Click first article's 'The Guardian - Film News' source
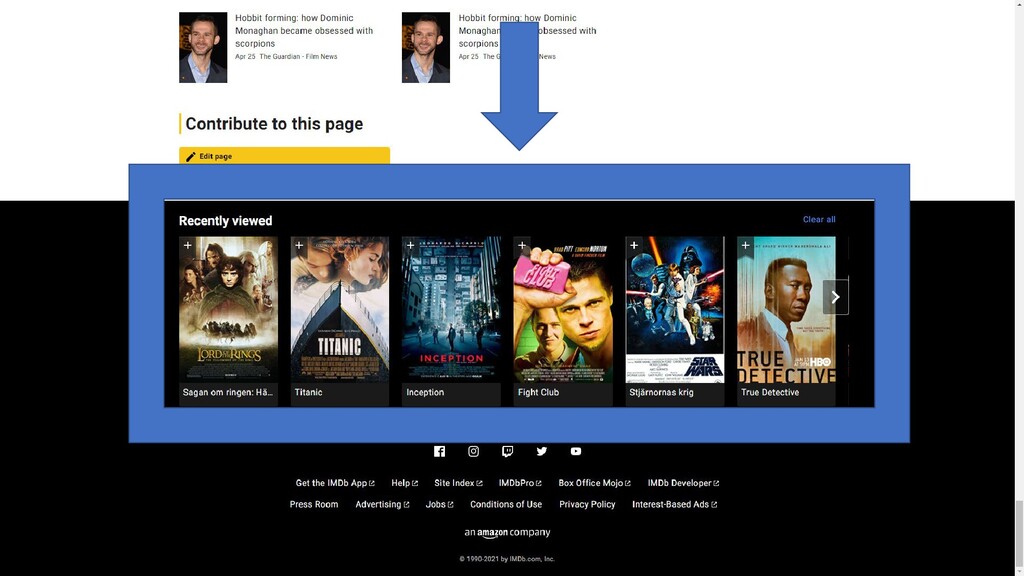 [298, 57]
